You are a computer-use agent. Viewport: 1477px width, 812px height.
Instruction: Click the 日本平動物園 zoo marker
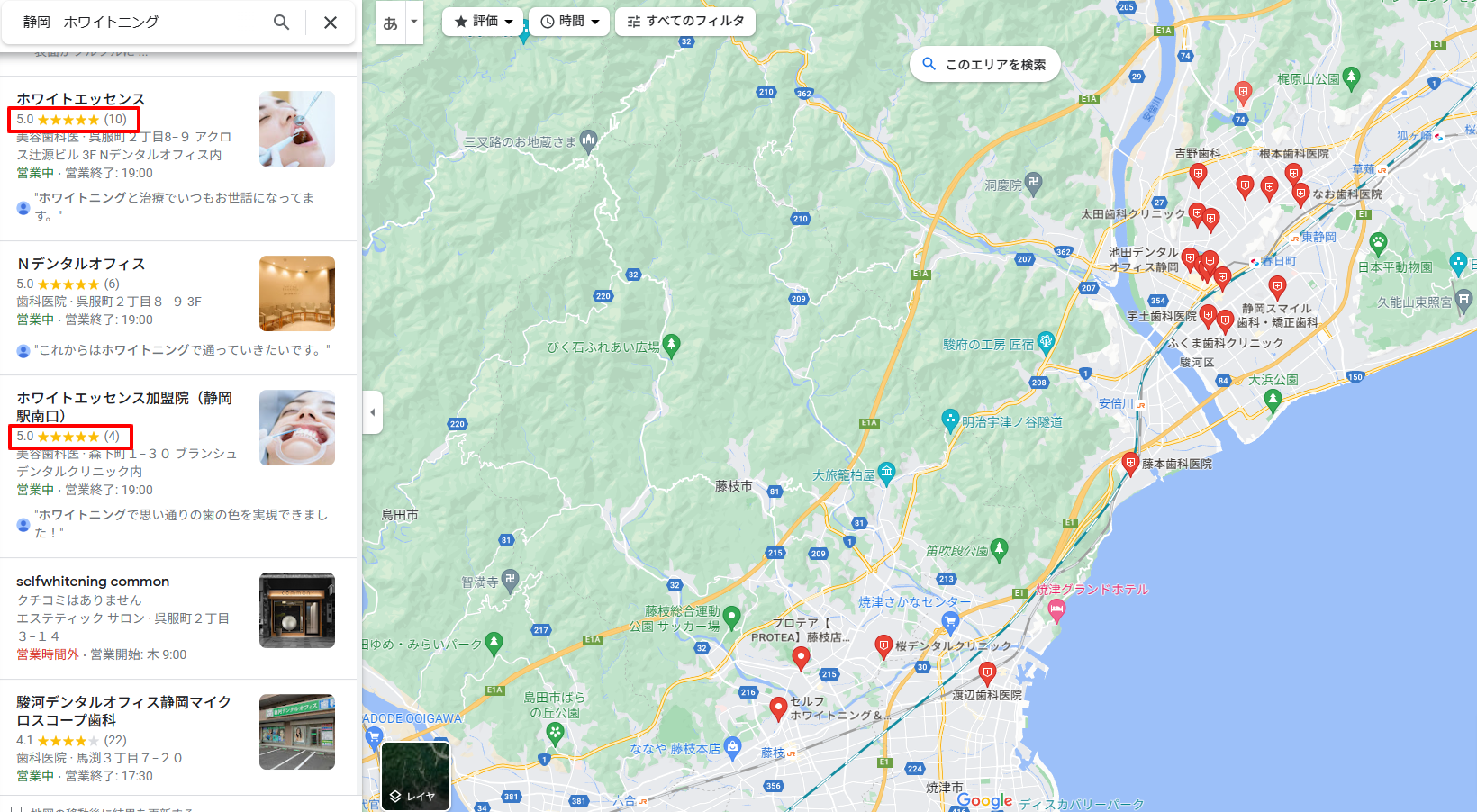(1378, 242)
